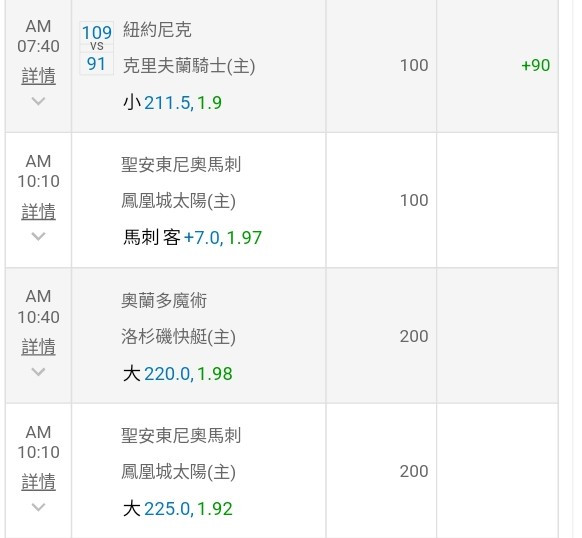Select 小 211.5, 1.9 bet line

tap(173, 102)
